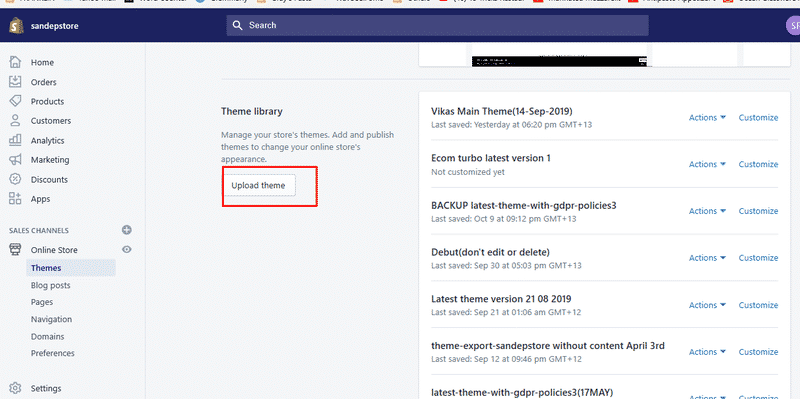Click the Online Store storefront icon

click(15, 250)
